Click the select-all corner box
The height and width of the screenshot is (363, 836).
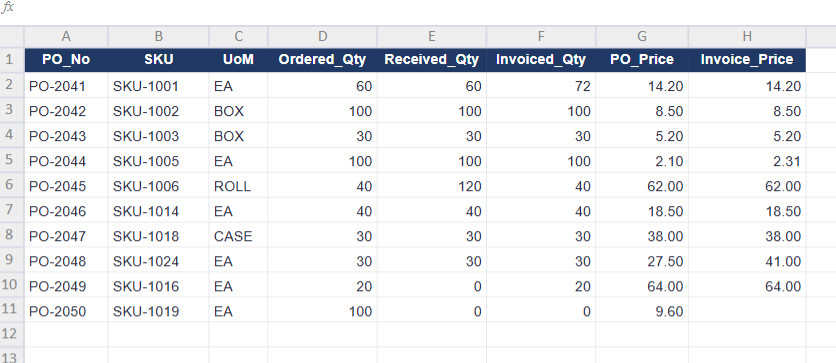tap(12, 36)
